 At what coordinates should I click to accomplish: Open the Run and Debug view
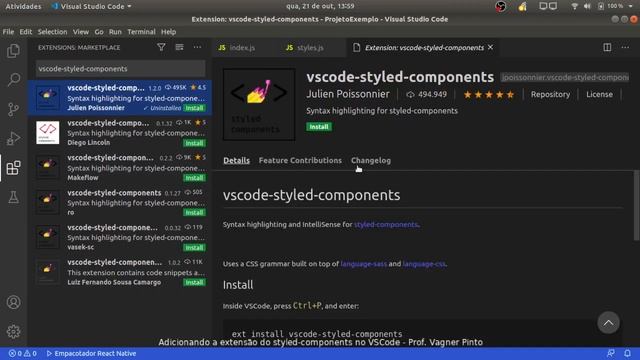click(x=13, y=138)
